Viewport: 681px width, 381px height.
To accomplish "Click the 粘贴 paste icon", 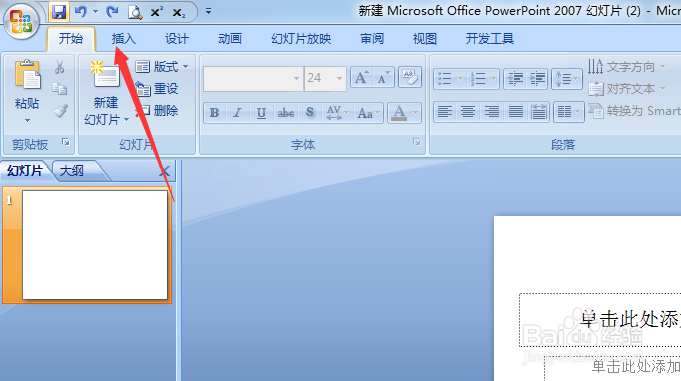I will tap(27, 75).
